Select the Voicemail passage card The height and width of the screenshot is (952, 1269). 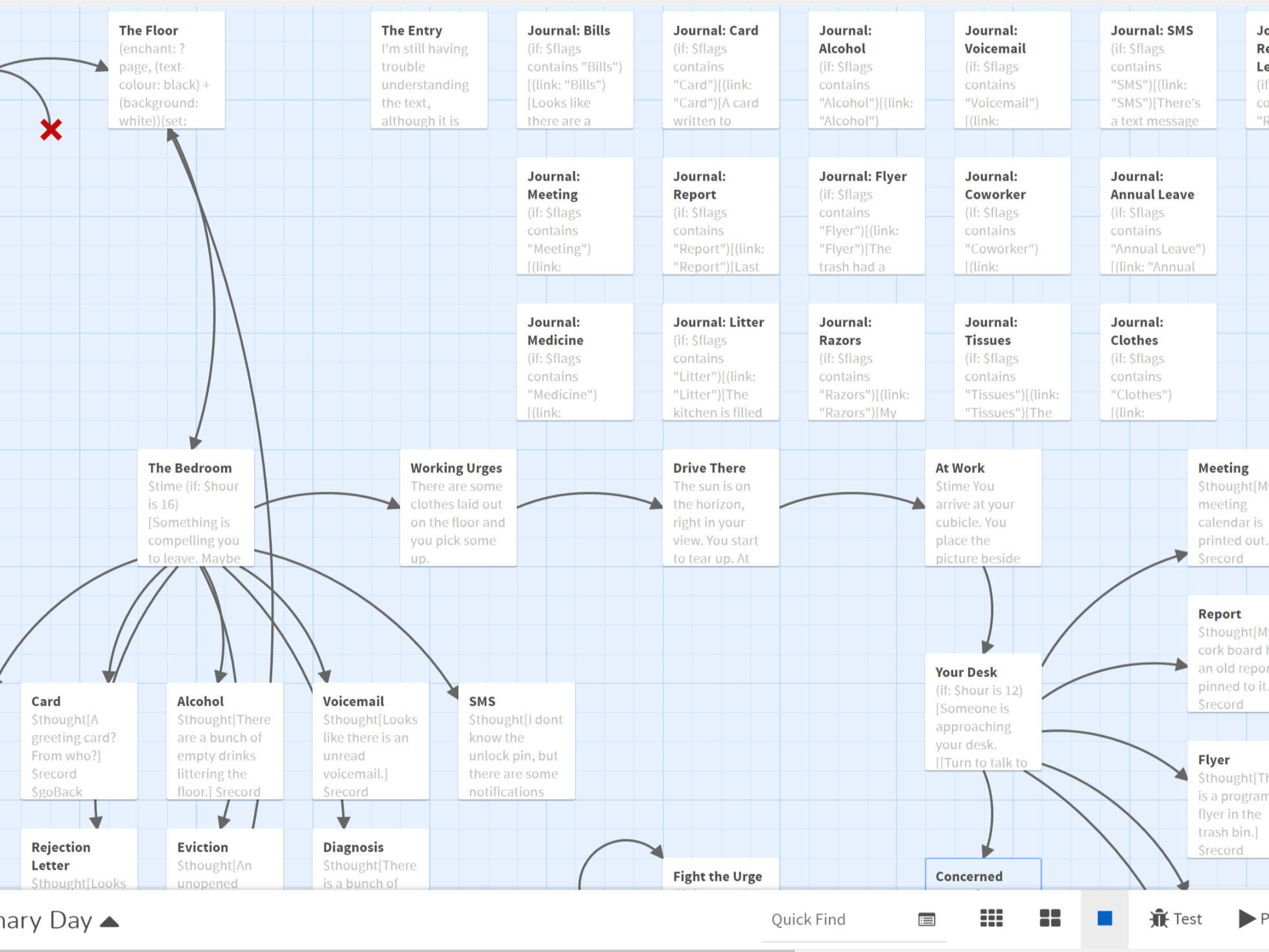click(x=370, y=741)
